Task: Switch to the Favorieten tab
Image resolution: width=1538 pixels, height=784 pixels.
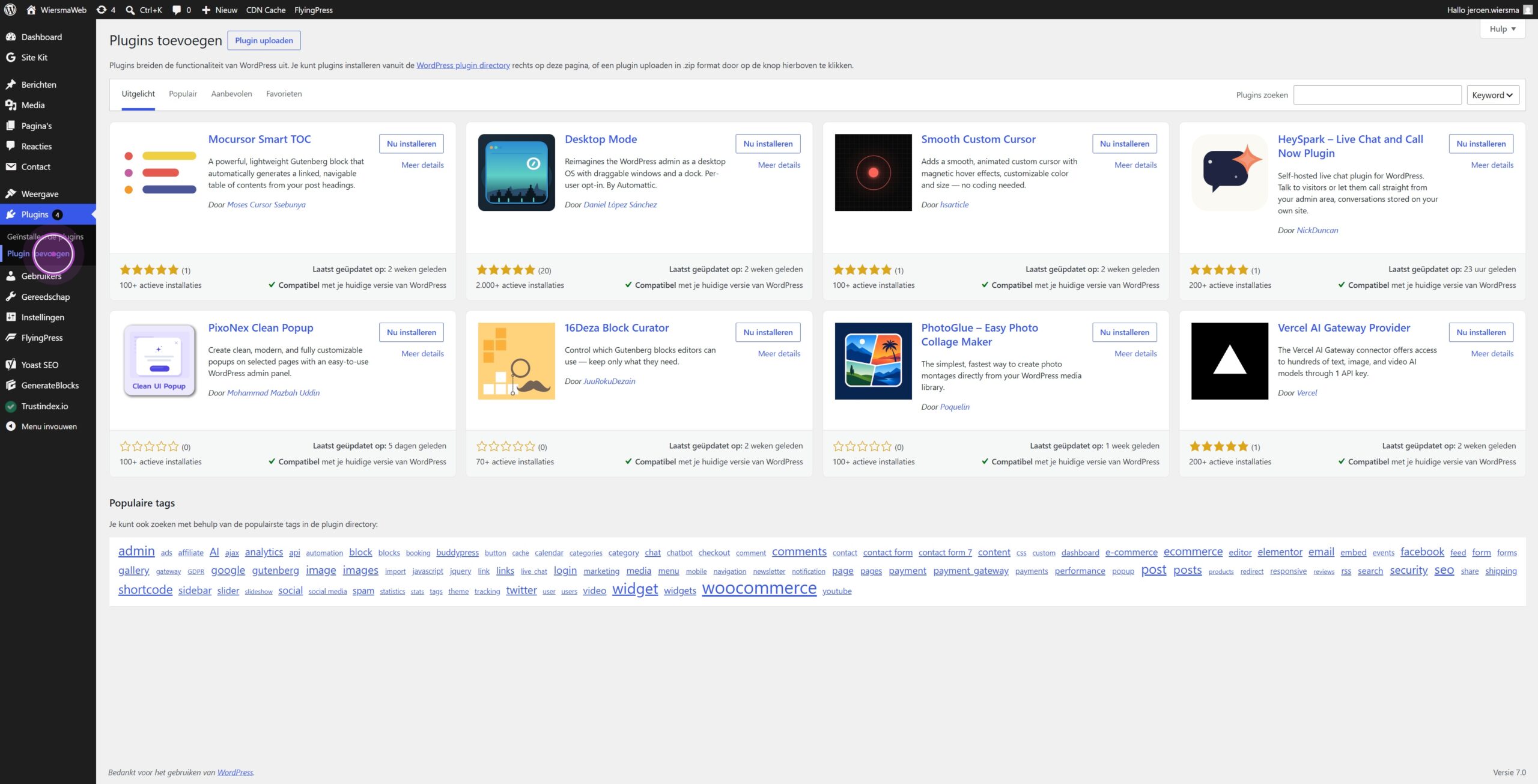Action: [284, 94]
